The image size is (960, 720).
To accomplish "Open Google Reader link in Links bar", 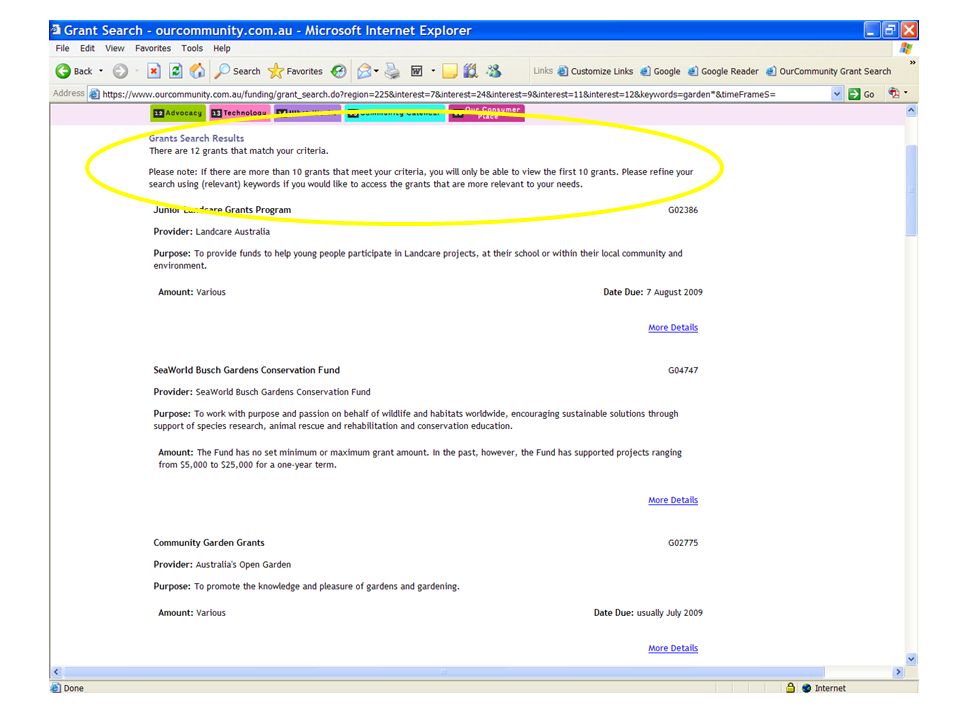I will tap(723, 71).
